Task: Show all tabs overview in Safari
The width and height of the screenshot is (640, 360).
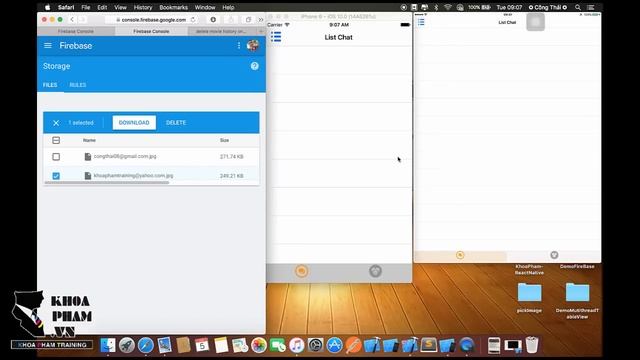Action: [248, 20]
